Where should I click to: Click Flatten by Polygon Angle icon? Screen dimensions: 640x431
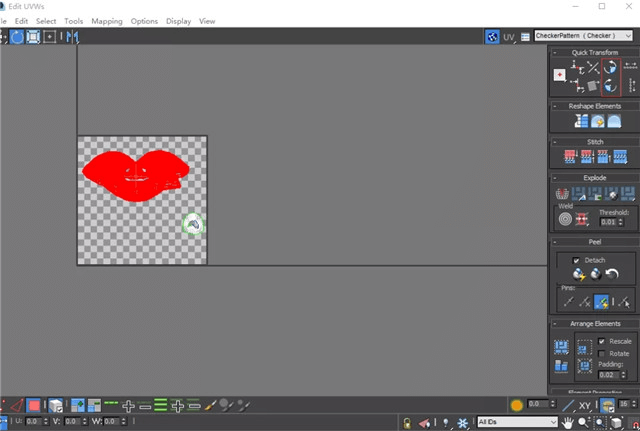(x=578, y=193)
